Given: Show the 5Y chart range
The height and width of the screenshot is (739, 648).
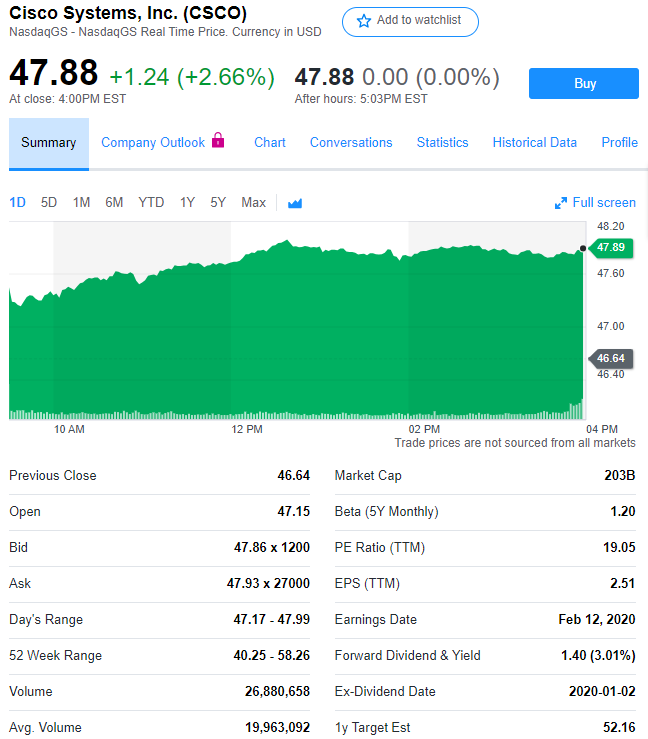Looking at the screenshot, I should 218,203.
